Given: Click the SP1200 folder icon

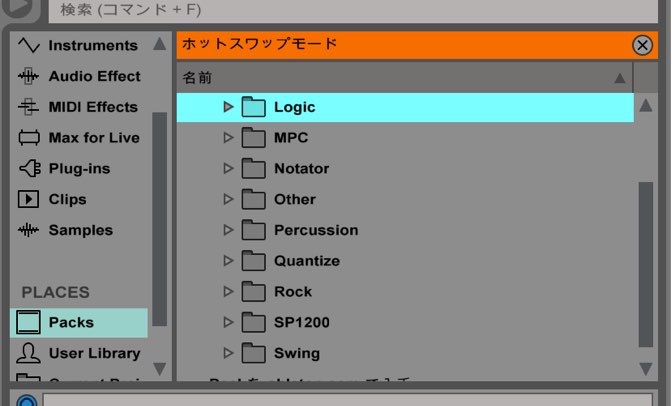Looking at the screenshot, I should [253, 322].
